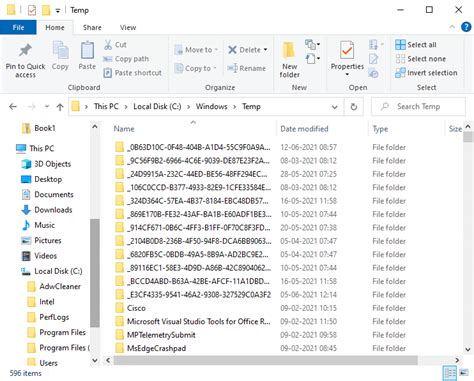Click Paste shortcut in ribbon

click(132, 73)
